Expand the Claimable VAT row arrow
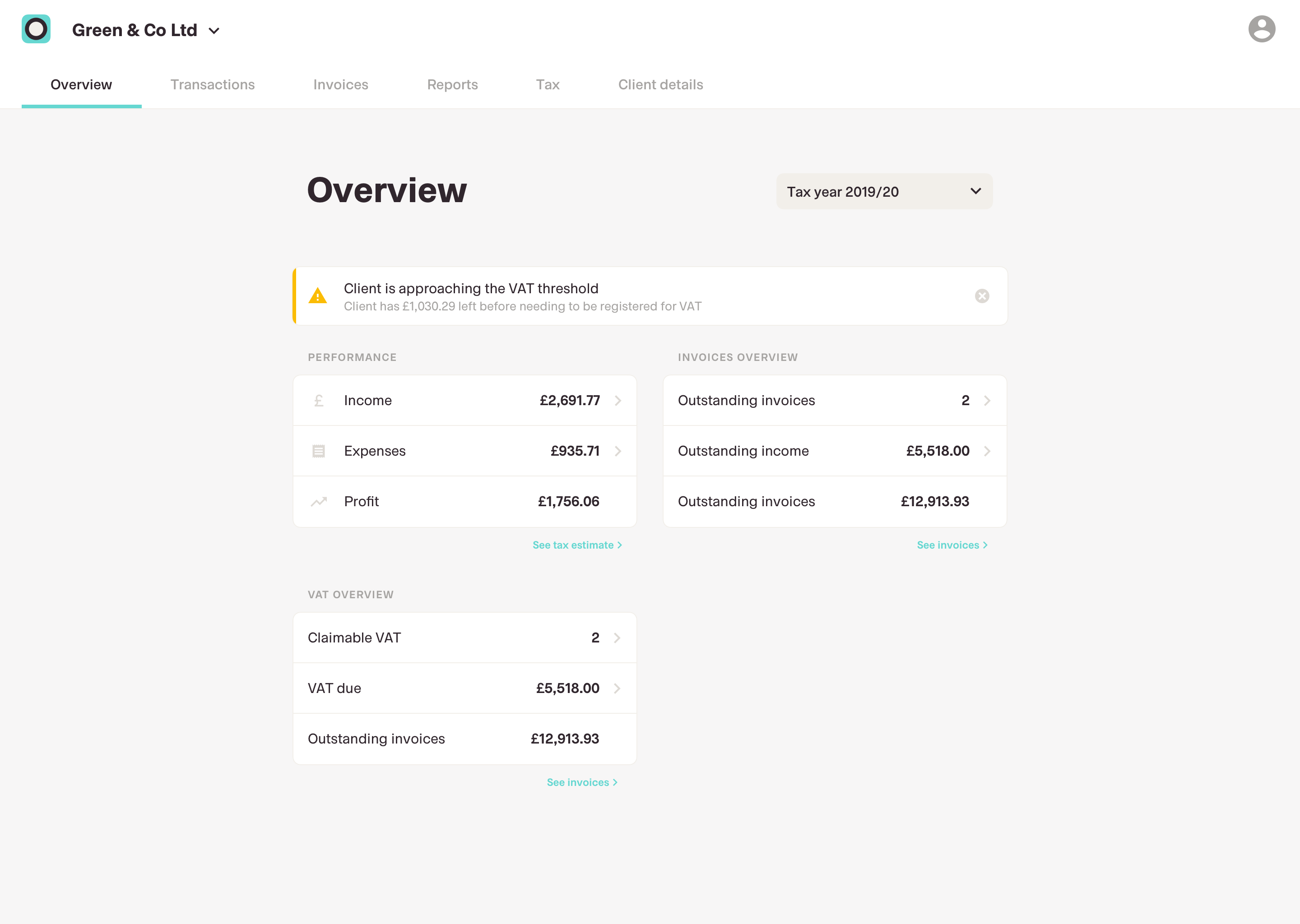 pos(617,638)
